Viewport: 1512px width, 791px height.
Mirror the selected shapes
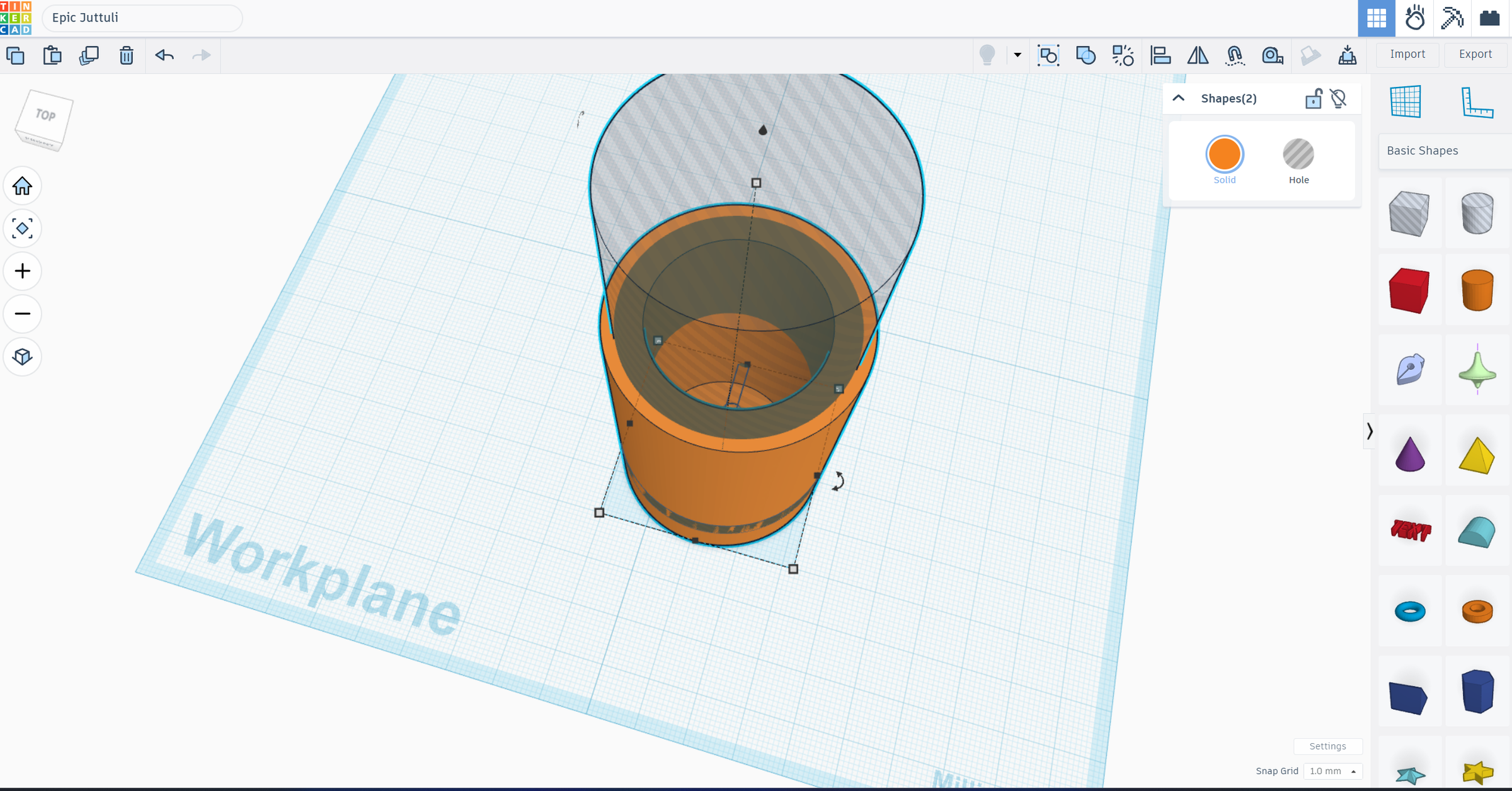[x=1198, y=55]
